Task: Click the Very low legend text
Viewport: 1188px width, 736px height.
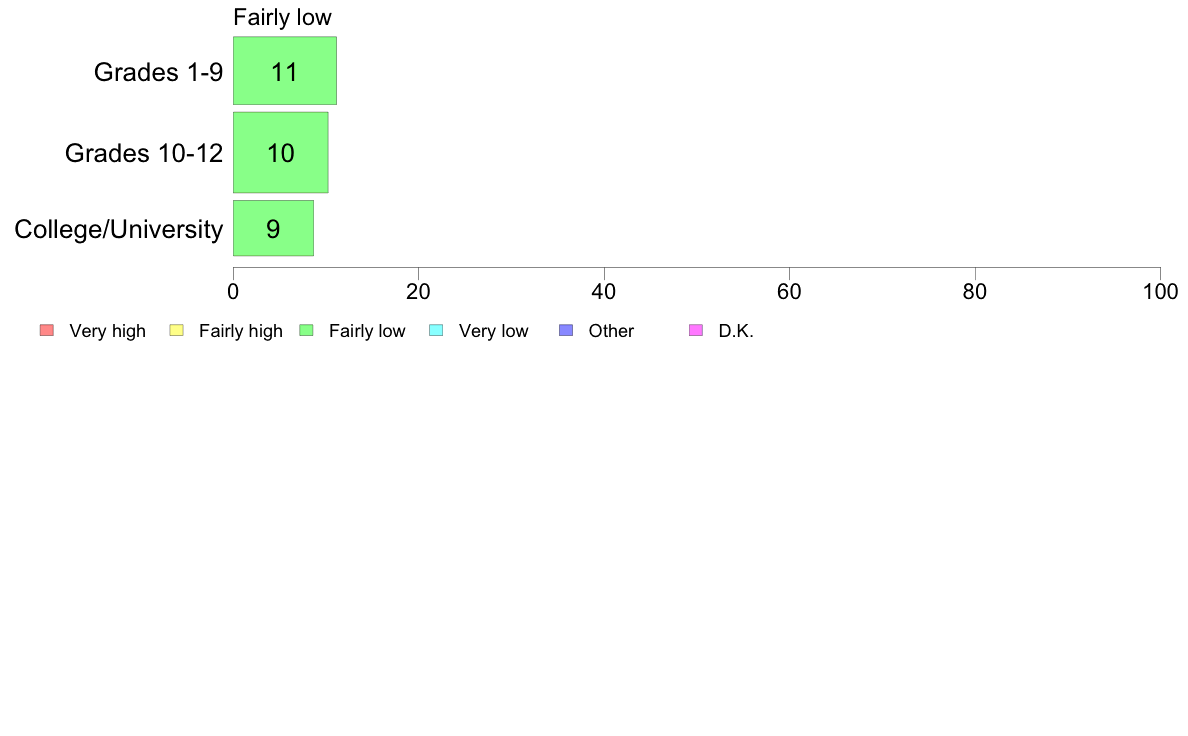Action: click(493, 331)
